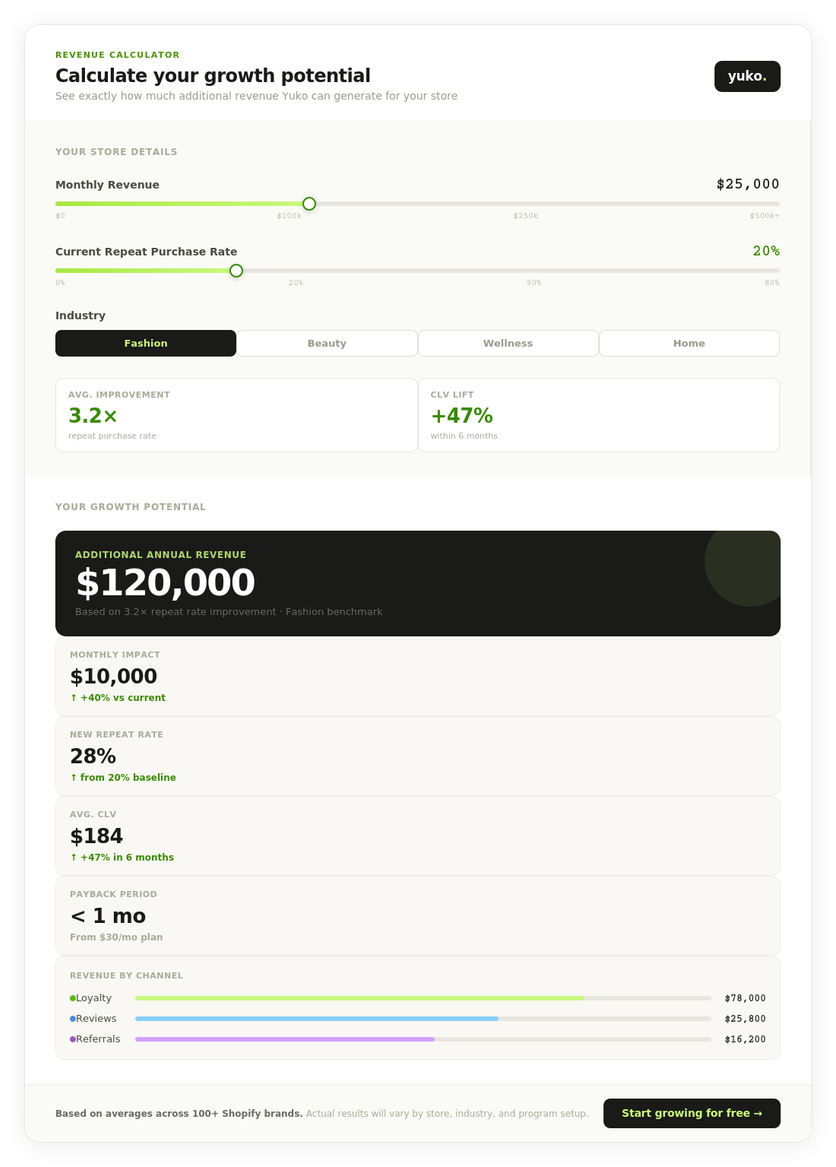This screenshot has width=836, height=1167.
Task: Click the purple Referrals channel dot
Action: tap(72, 1039)
